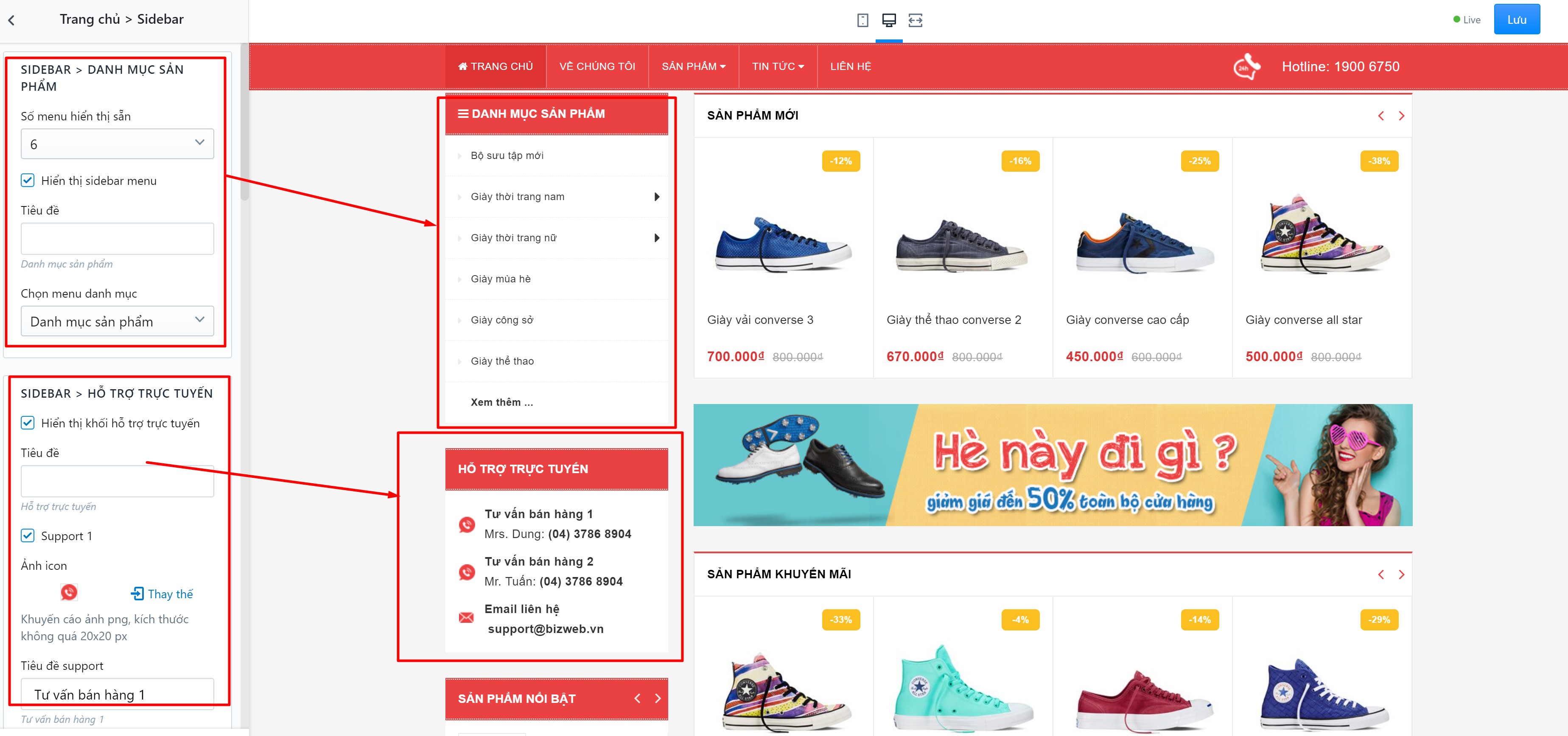Click the -14% discount badge
Image resolution: width=1568 pixels, height=736 pixels.
pyautogui.click(x=1200, y=620)
